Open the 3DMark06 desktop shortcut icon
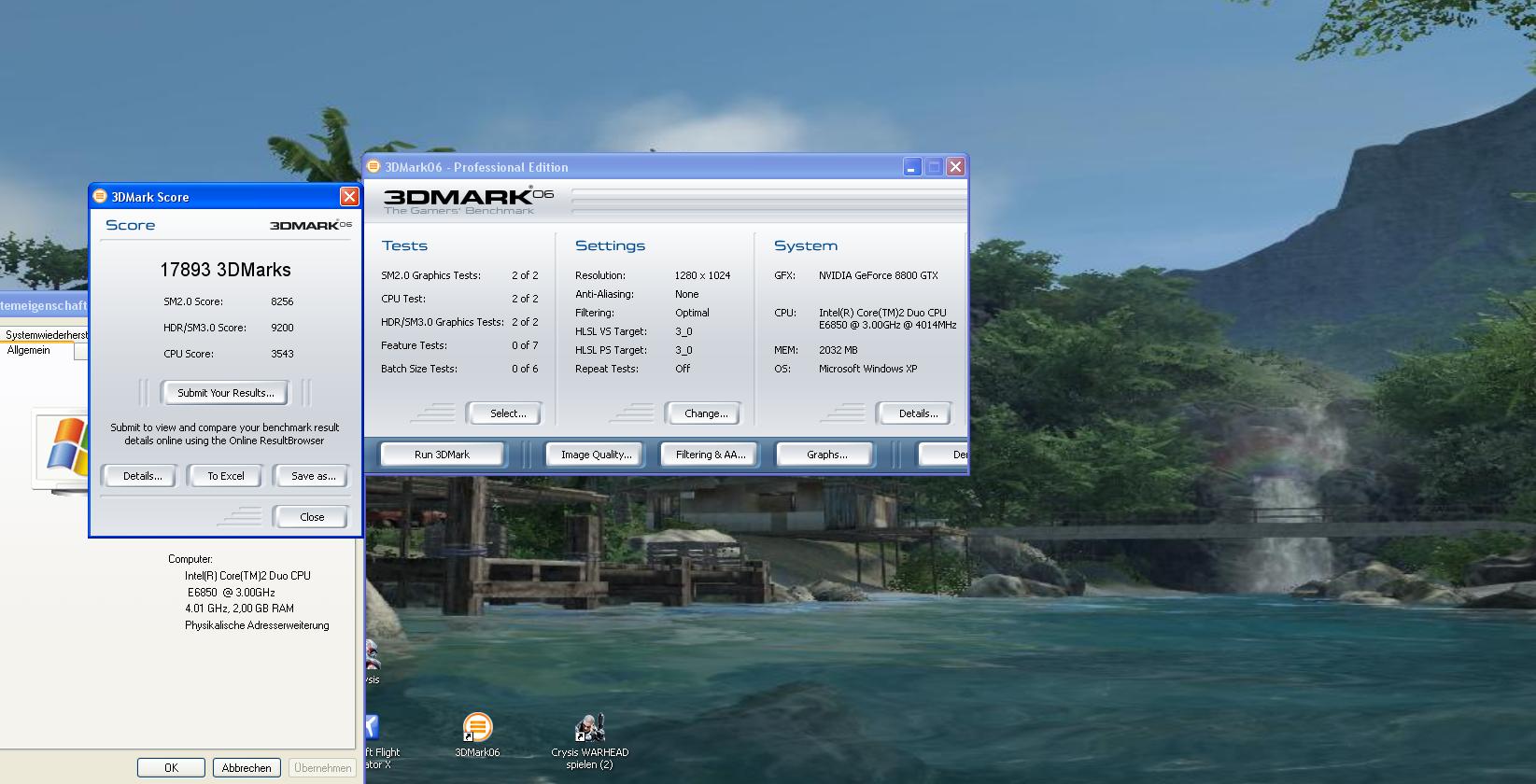Image resolution: width=1536 pixels, height=784 pixels. [x=477, y=728]
